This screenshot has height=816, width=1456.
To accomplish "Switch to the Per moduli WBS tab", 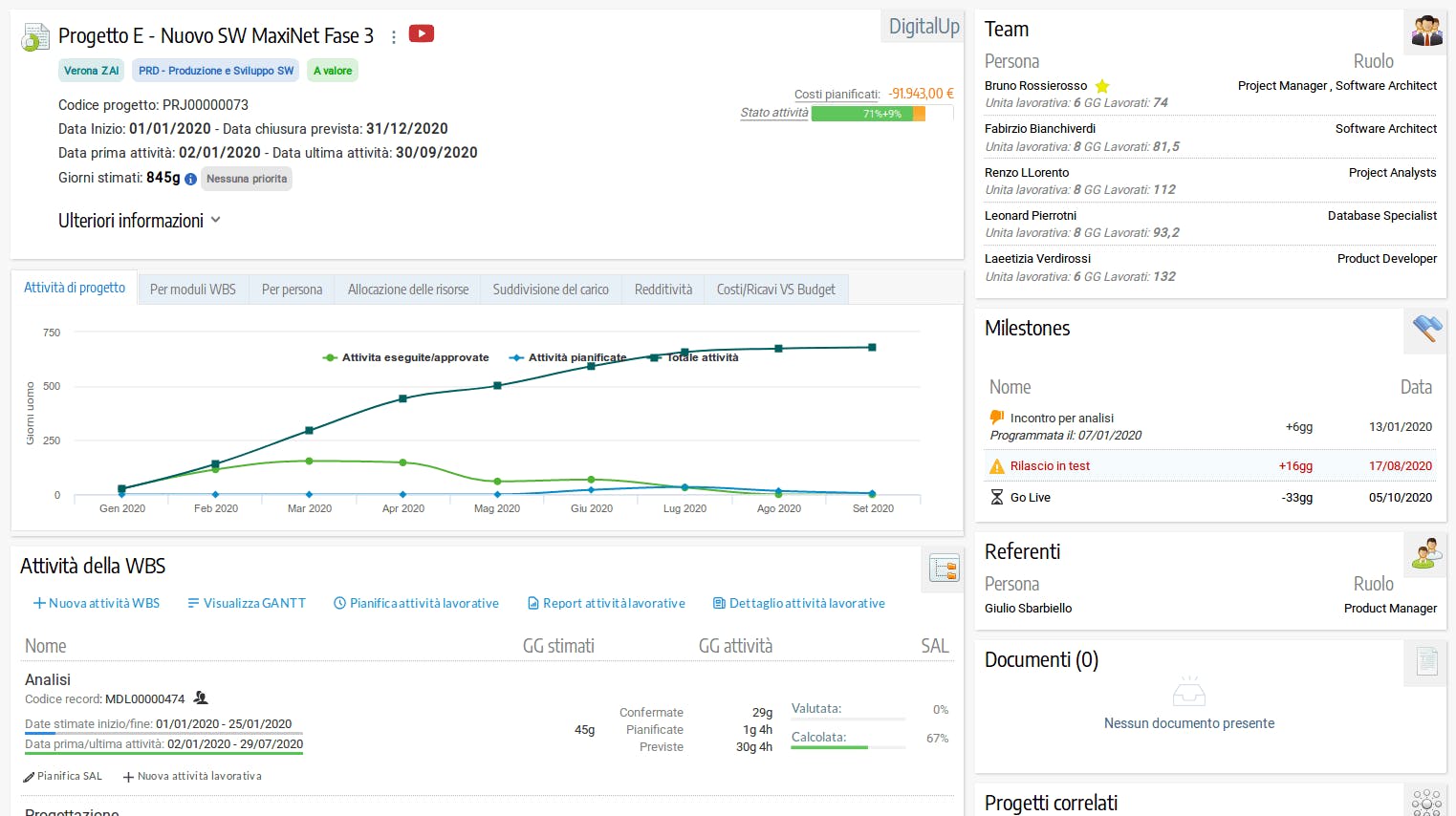I will [192, 290].
